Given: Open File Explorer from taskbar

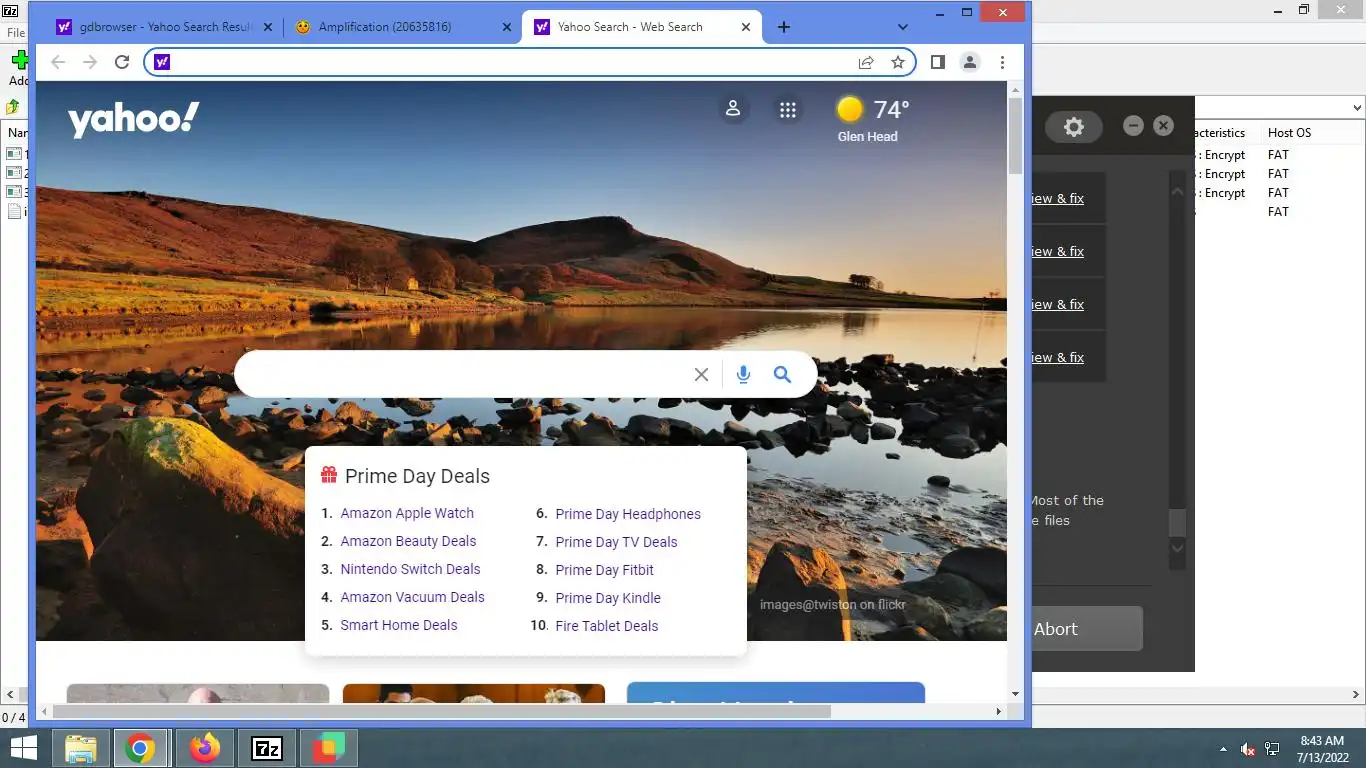Looking at the screenshot, I should pyautogui.click(x=80, y=748).
